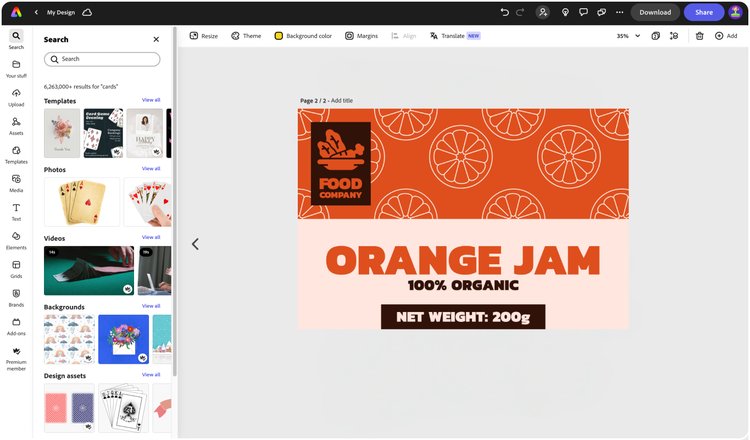This screenshot has width=750, height=440.
Task: Click the Search input field
Action: (x=102, y=59)
